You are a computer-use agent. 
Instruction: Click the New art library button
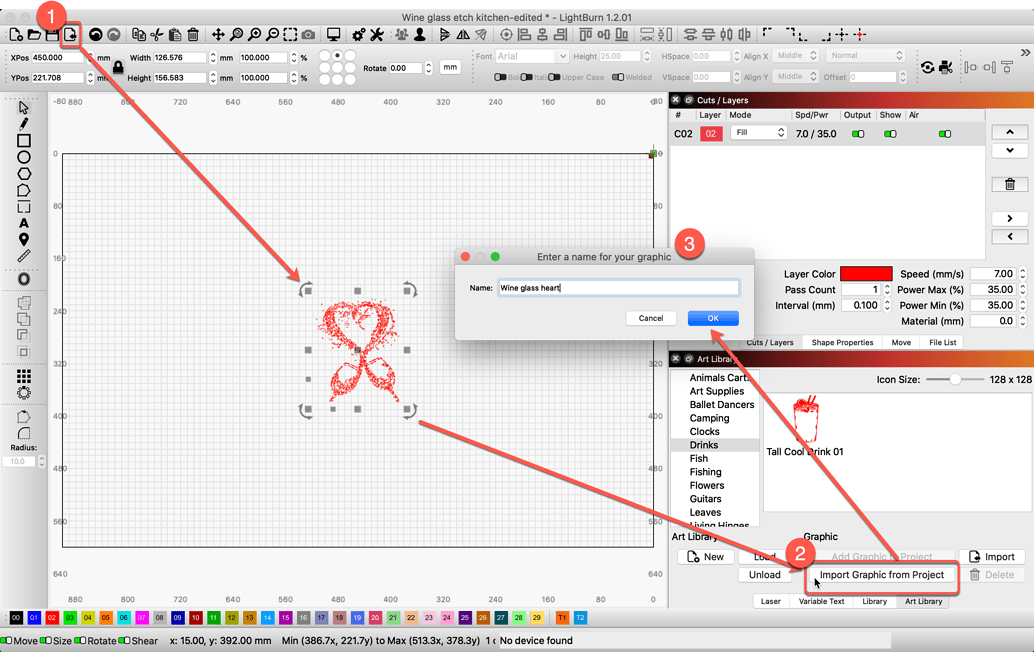(705, 557)
